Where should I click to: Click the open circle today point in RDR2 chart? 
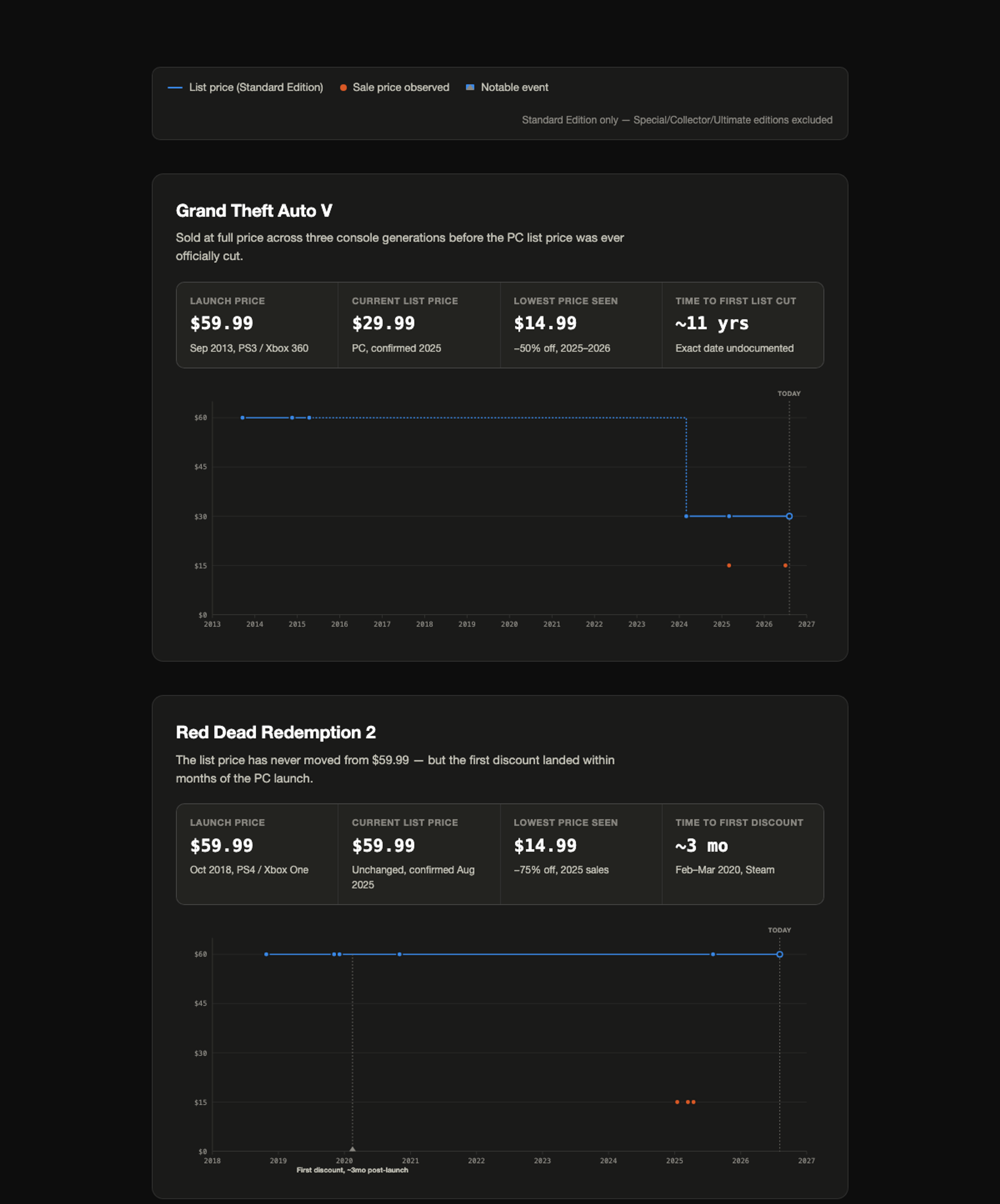click(779, 954)
